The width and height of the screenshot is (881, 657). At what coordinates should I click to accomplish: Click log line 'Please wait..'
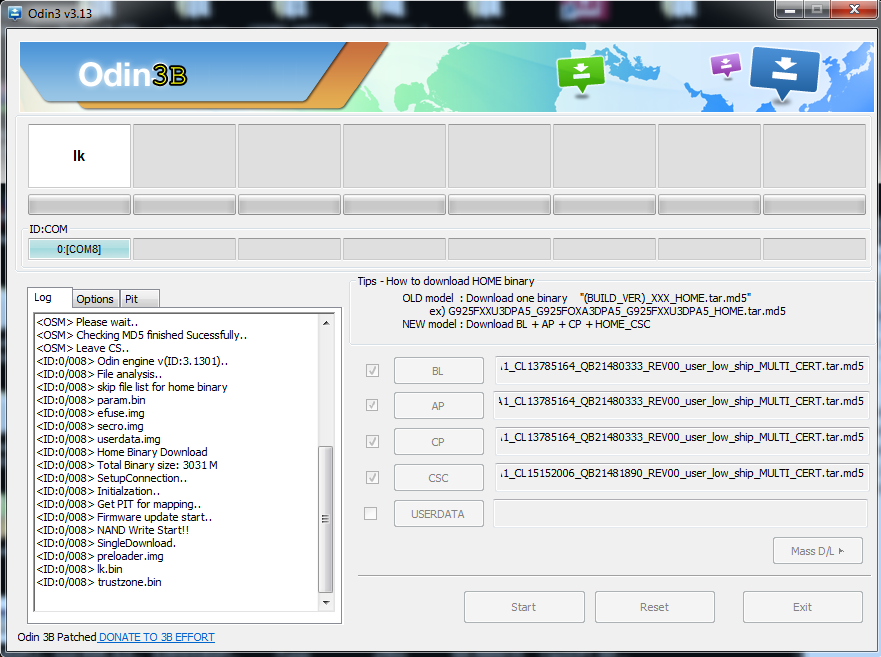pos(87,322)
